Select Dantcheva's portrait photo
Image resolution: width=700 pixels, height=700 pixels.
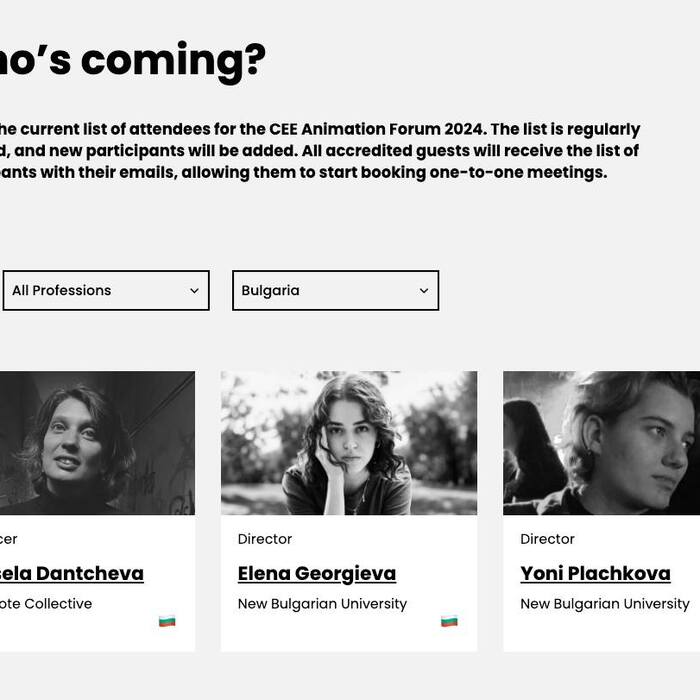[x=97, y=443]
